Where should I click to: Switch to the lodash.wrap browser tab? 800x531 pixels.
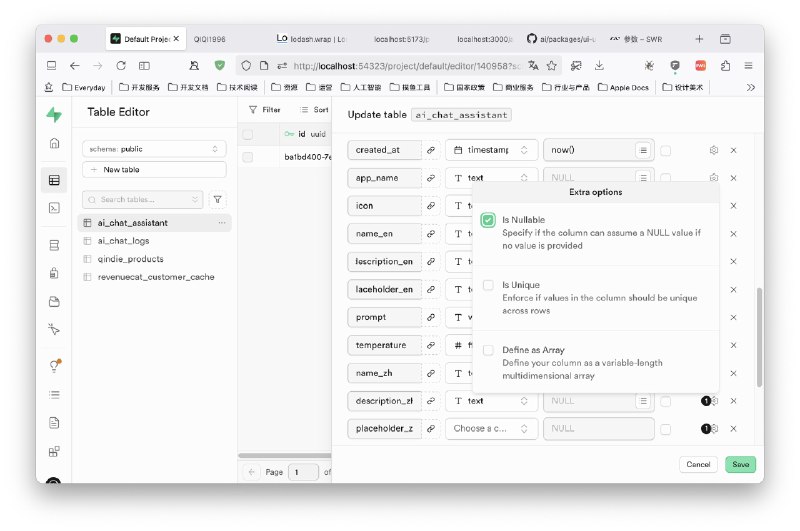pyautogui.click(x=311, y=39)
